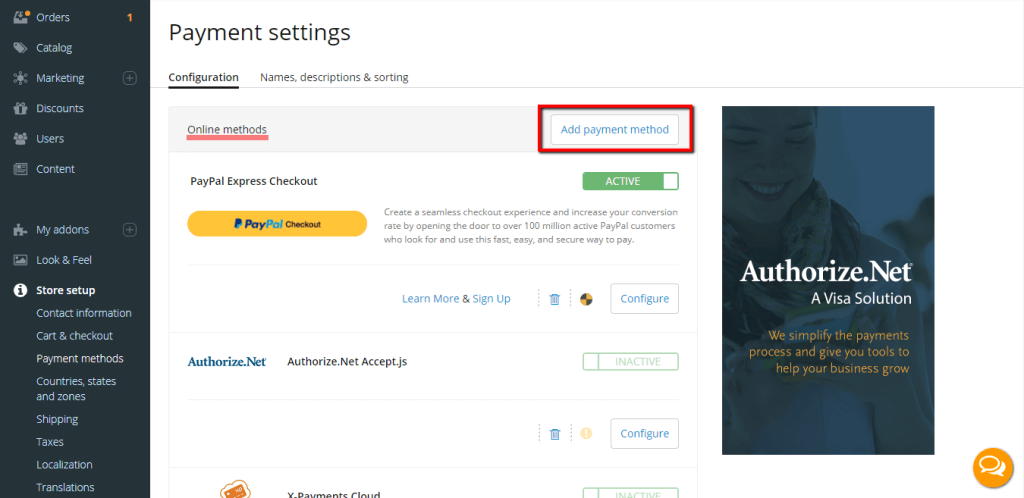Click the My addons puzzle icon
The height and width of the screenshot is (498, 1024).
click(x=21, y=230)
